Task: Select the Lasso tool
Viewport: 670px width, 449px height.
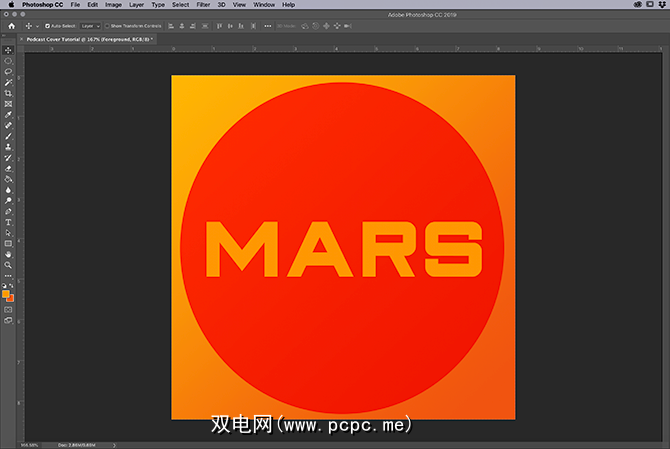Action: point(8,71)
